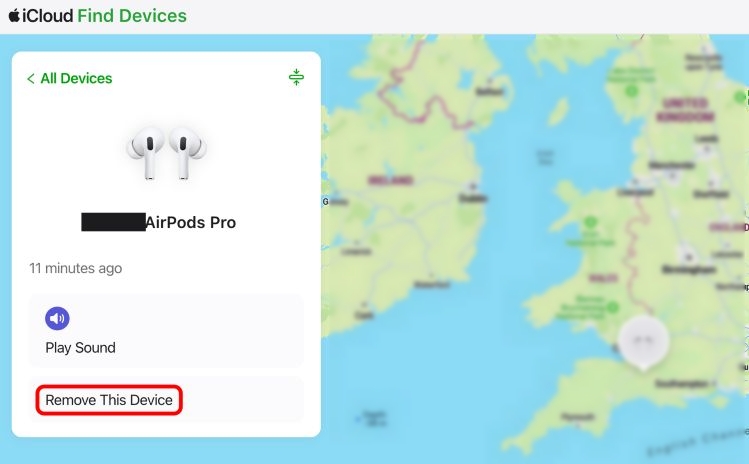Screen dimensions: 749x464
Task: Collapse the device panel with arrows icon
Action: [296, 77]
